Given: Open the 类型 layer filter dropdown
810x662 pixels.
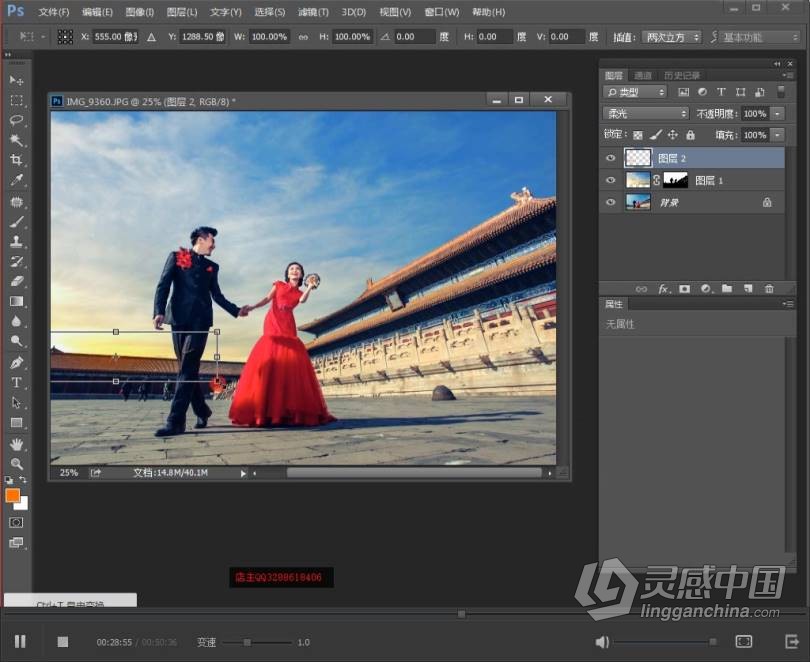Looking at the screenshot, I should pos(635,92).
